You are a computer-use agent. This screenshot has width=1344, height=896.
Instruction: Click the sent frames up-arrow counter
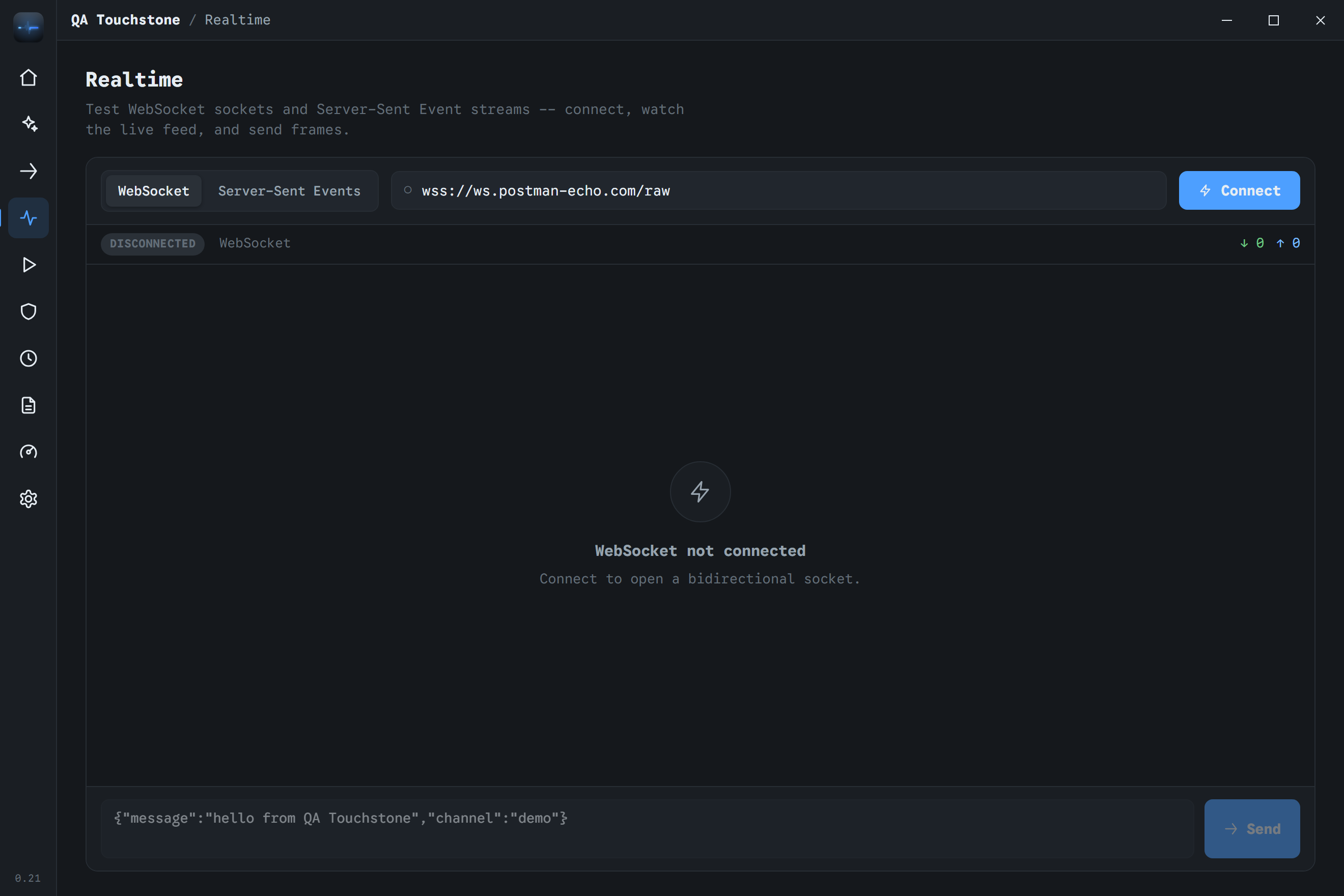coord(1288,243)
